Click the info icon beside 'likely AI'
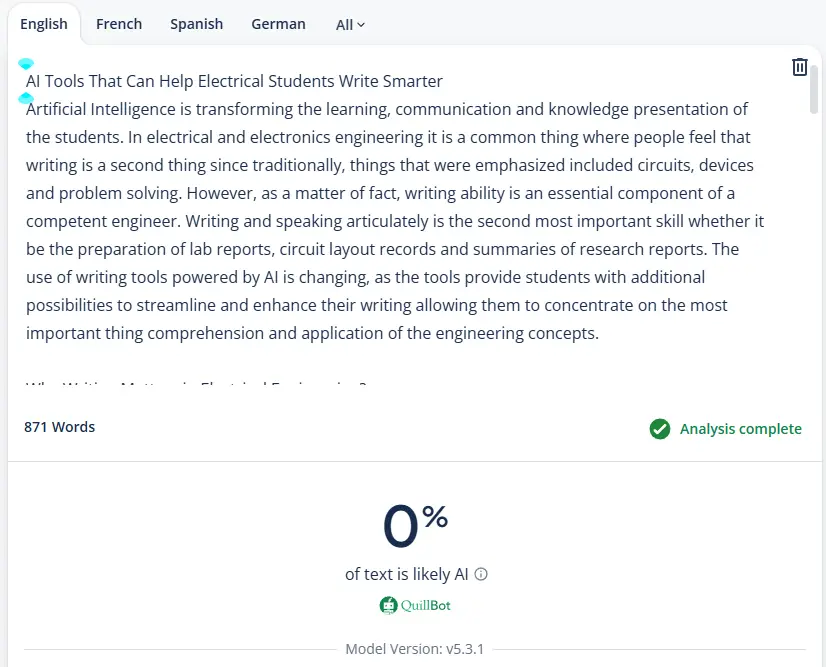The image size is (826, 667). coord(481,574)
